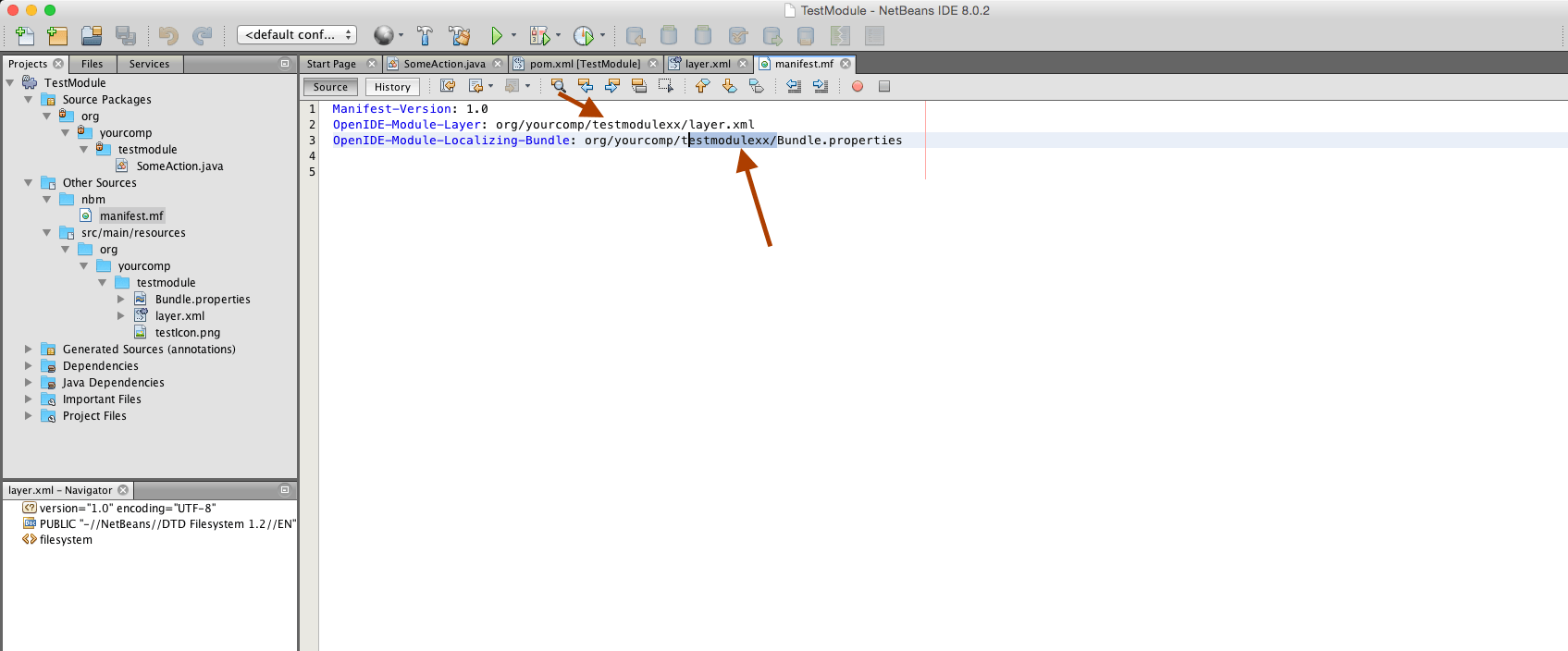This screenshot has width=1568, height=651.
Task: Click the Profile Project clock icon
Action: coord(583,36)
